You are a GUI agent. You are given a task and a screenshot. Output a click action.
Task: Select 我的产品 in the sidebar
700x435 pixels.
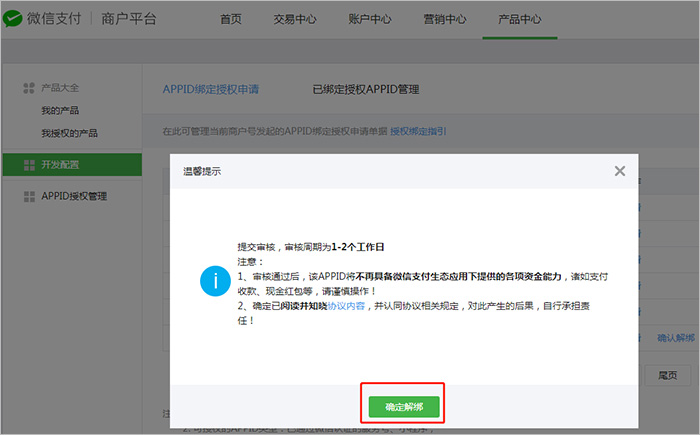pyautogui.click(x=60, y=110)
